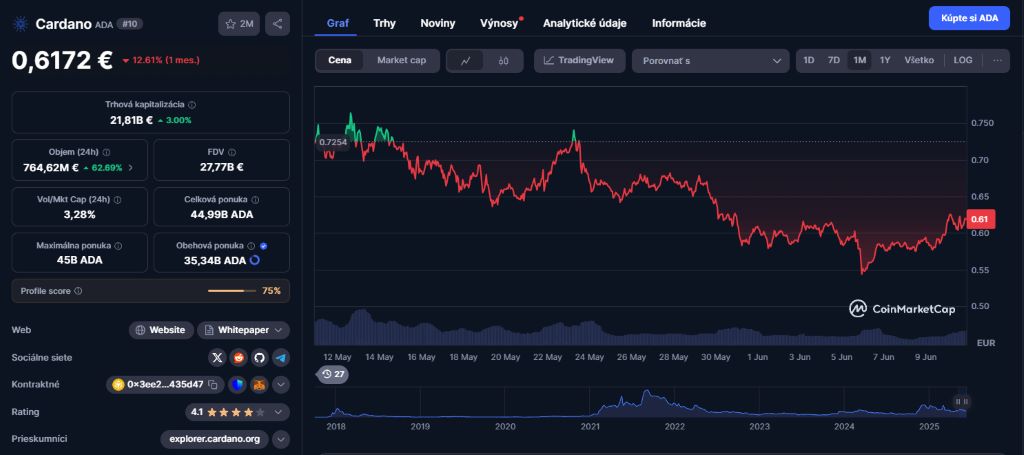Viewport: 1024px width, 455px height.
Task: Switch chart to candlestick view
Action: coord(504,61)
